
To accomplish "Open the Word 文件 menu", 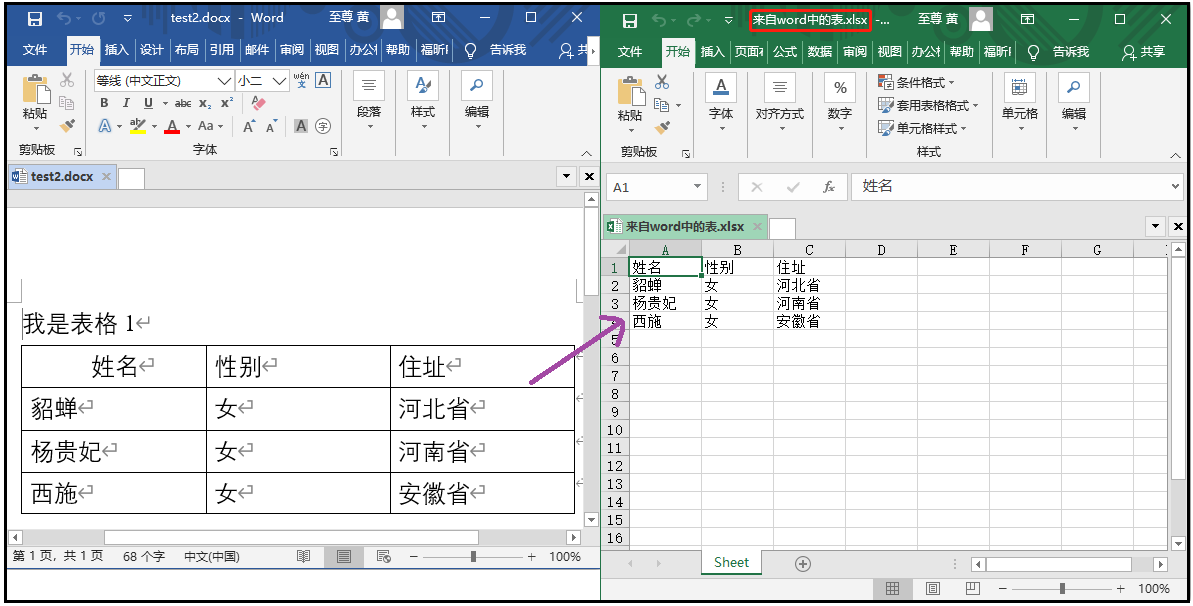I will [x=35, y=49].
